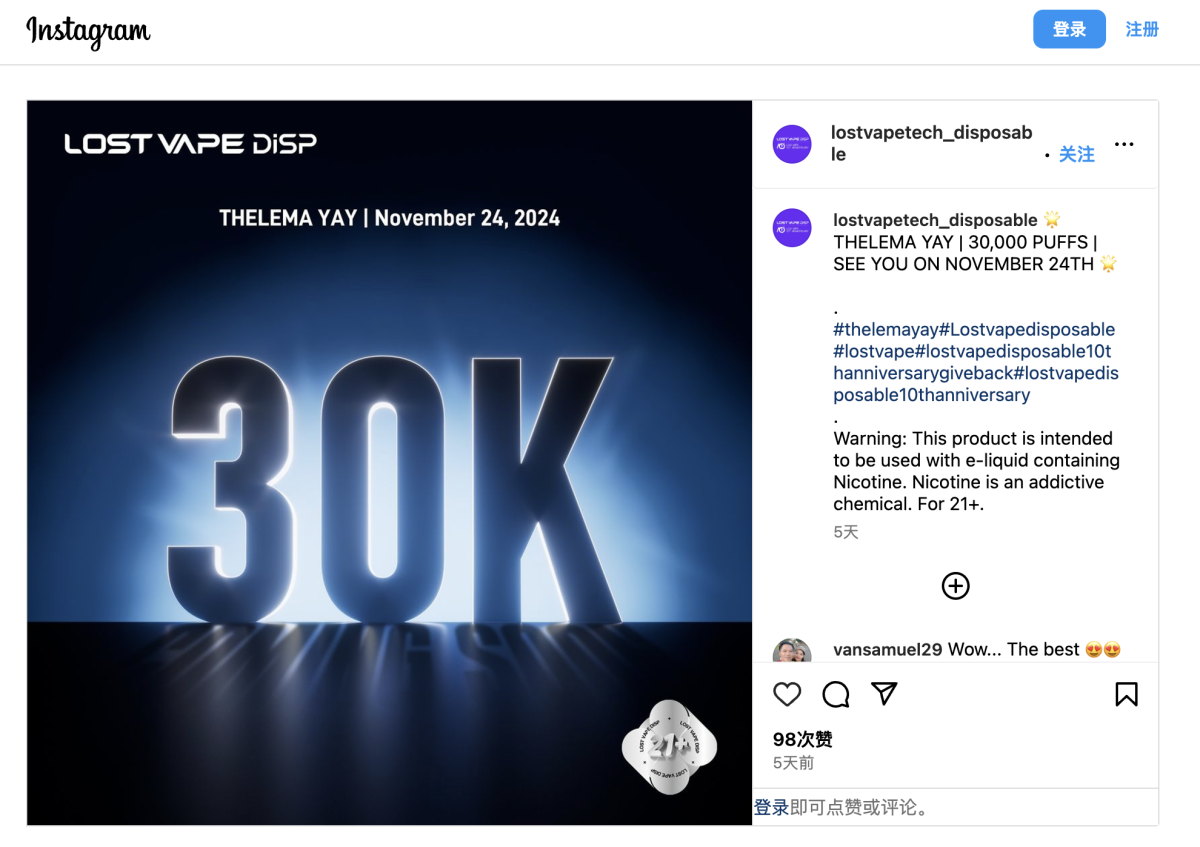The width and height of the screenshot is (1200, 847).
Task: Click the Instagram logo
Action: 88,31
